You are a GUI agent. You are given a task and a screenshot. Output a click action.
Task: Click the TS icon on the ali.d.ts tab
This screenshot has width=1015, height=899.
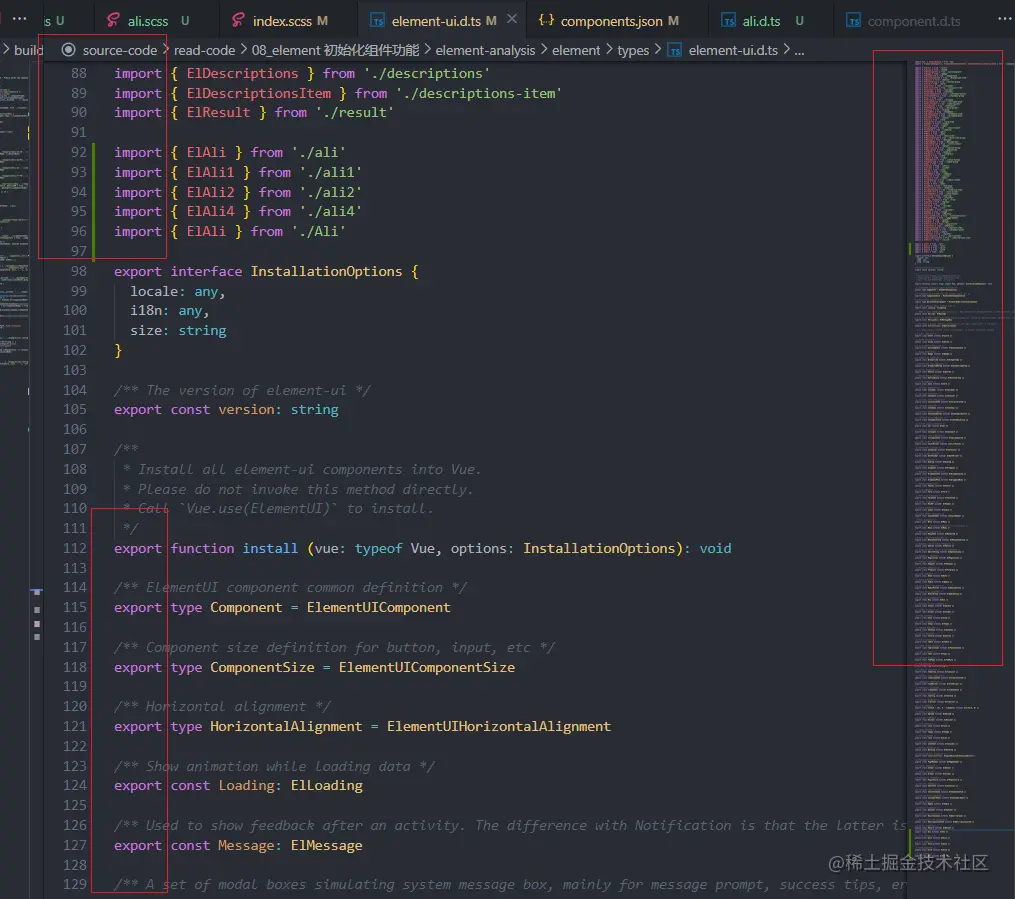pos(729,21)
